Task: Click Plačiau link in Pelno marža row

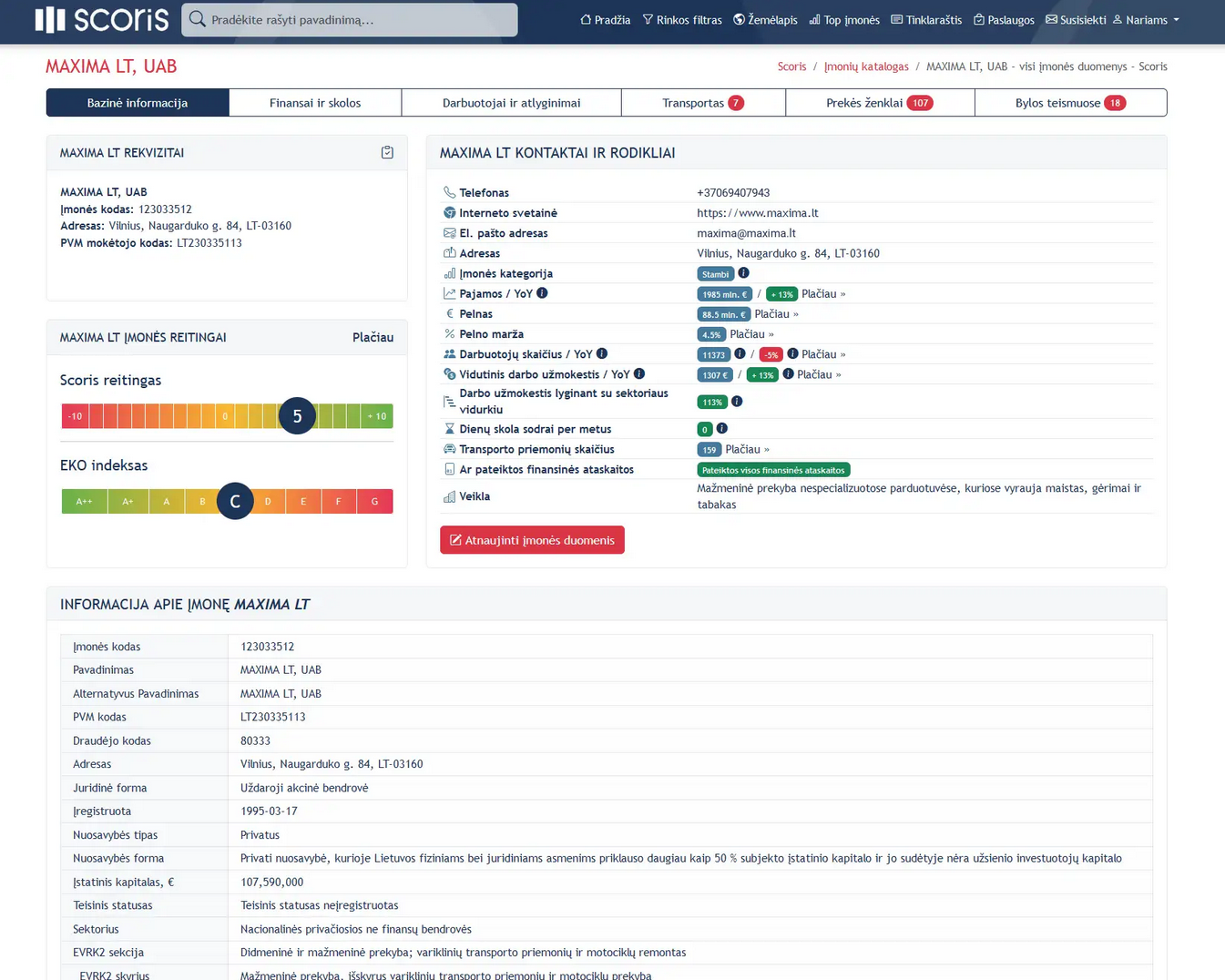Action: [751, 334]
